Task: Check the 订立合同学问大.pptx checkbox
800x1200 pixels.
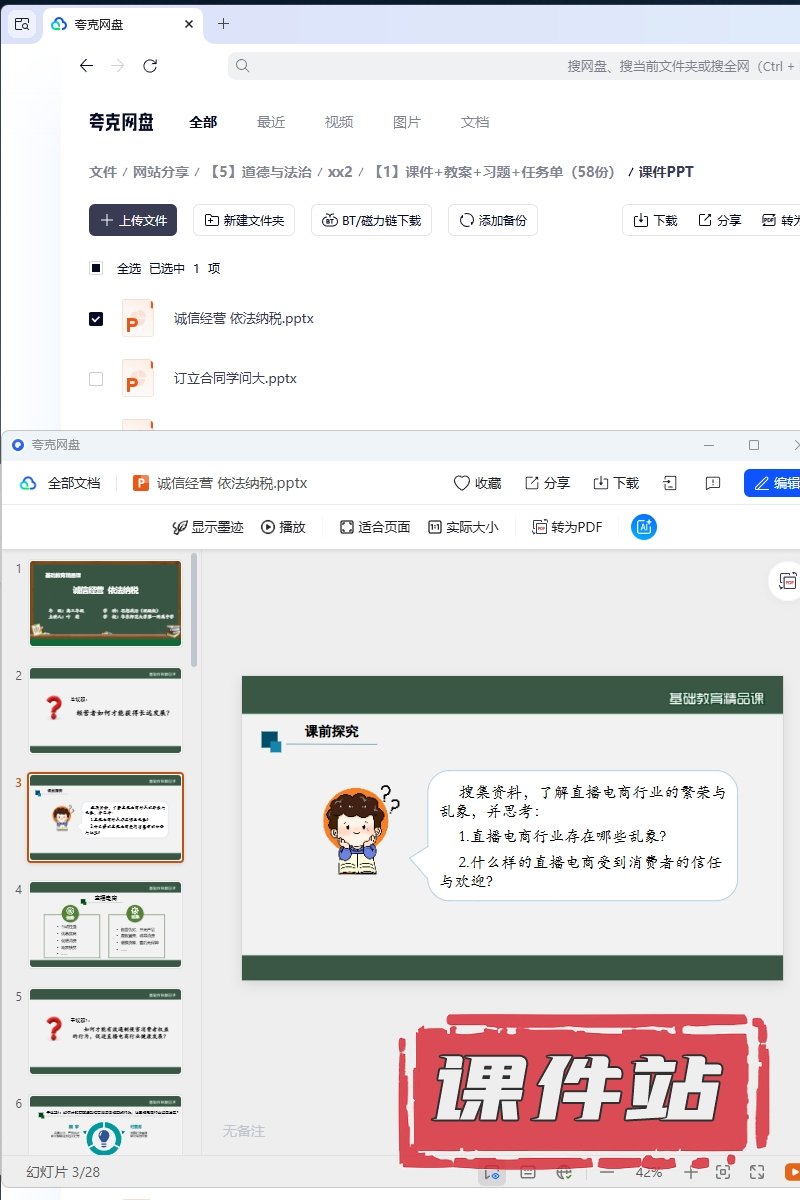Action: pyautogui.click(x=96, y=379)
